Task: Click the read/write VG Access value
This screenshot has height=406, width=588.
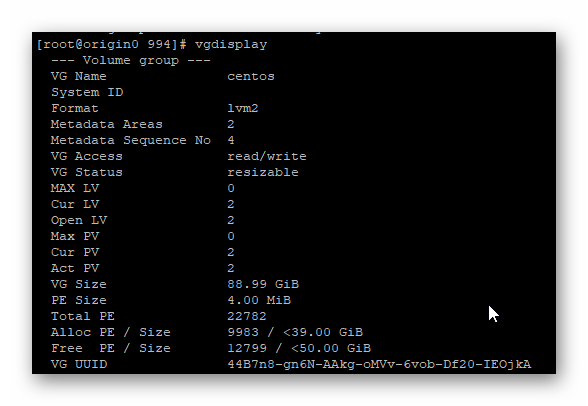Action: pos(267,156)
